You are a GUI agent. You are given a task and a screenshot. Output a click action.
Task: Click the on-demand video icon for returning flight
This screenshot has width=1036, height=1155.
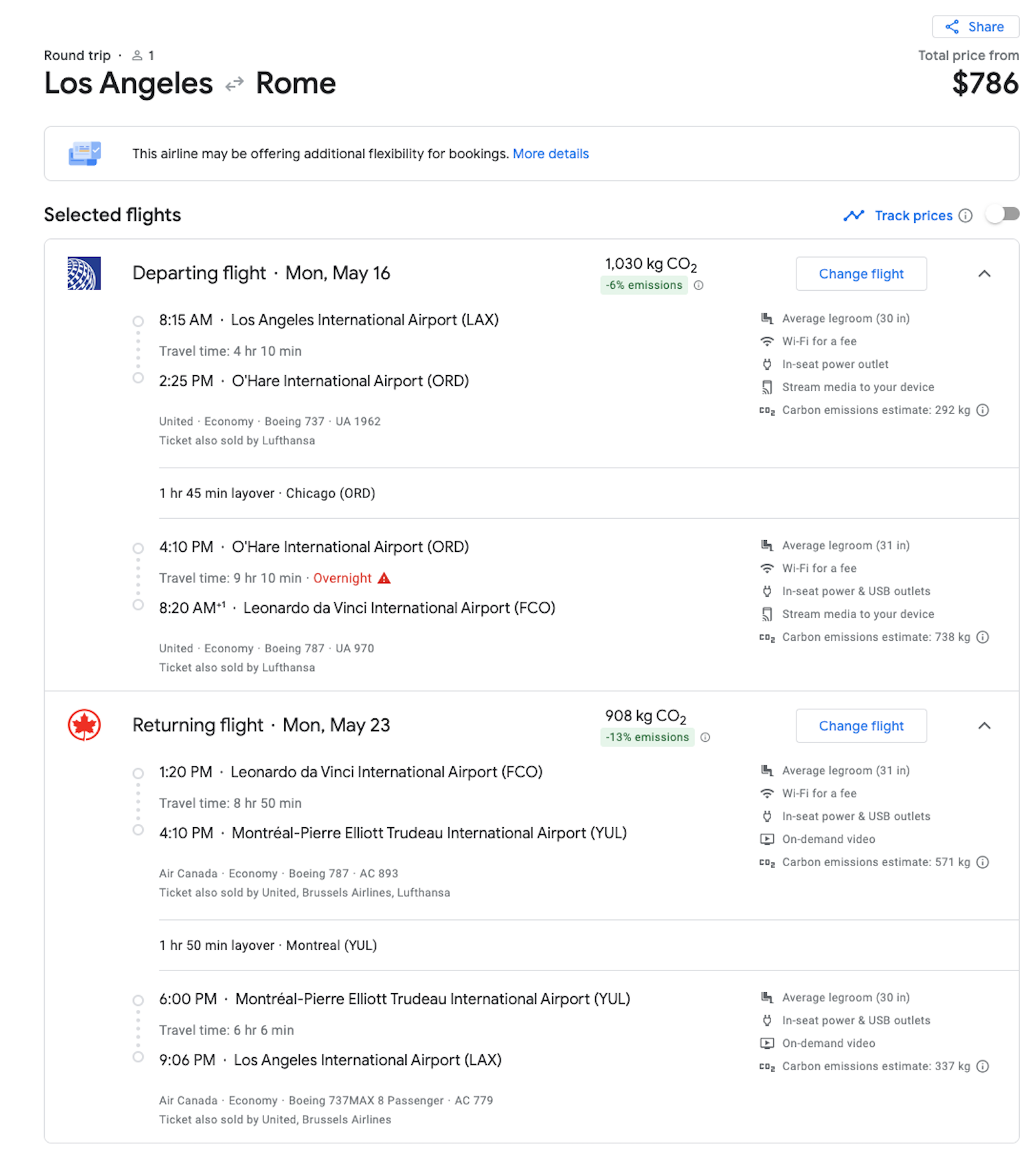pos(767,839)
